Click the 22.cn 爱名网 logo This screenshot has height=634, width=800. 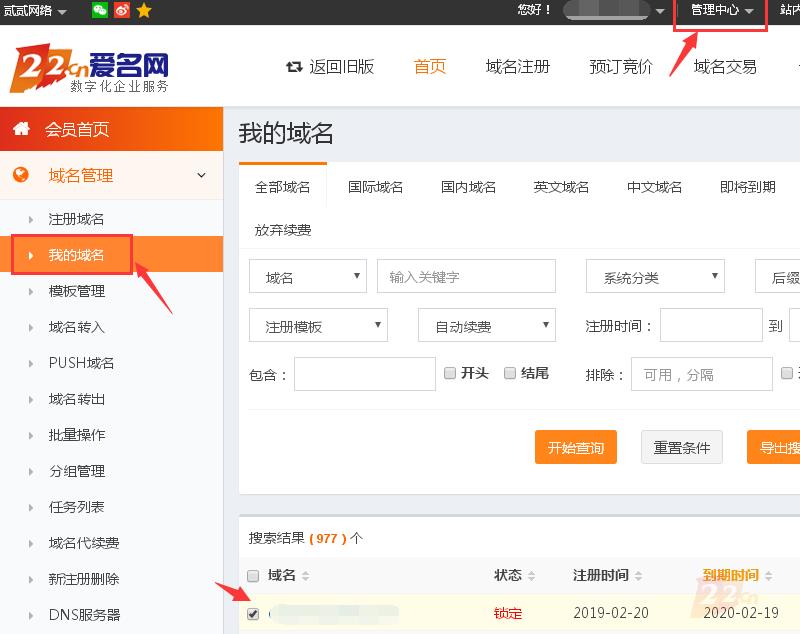click(x=90, y=70)
